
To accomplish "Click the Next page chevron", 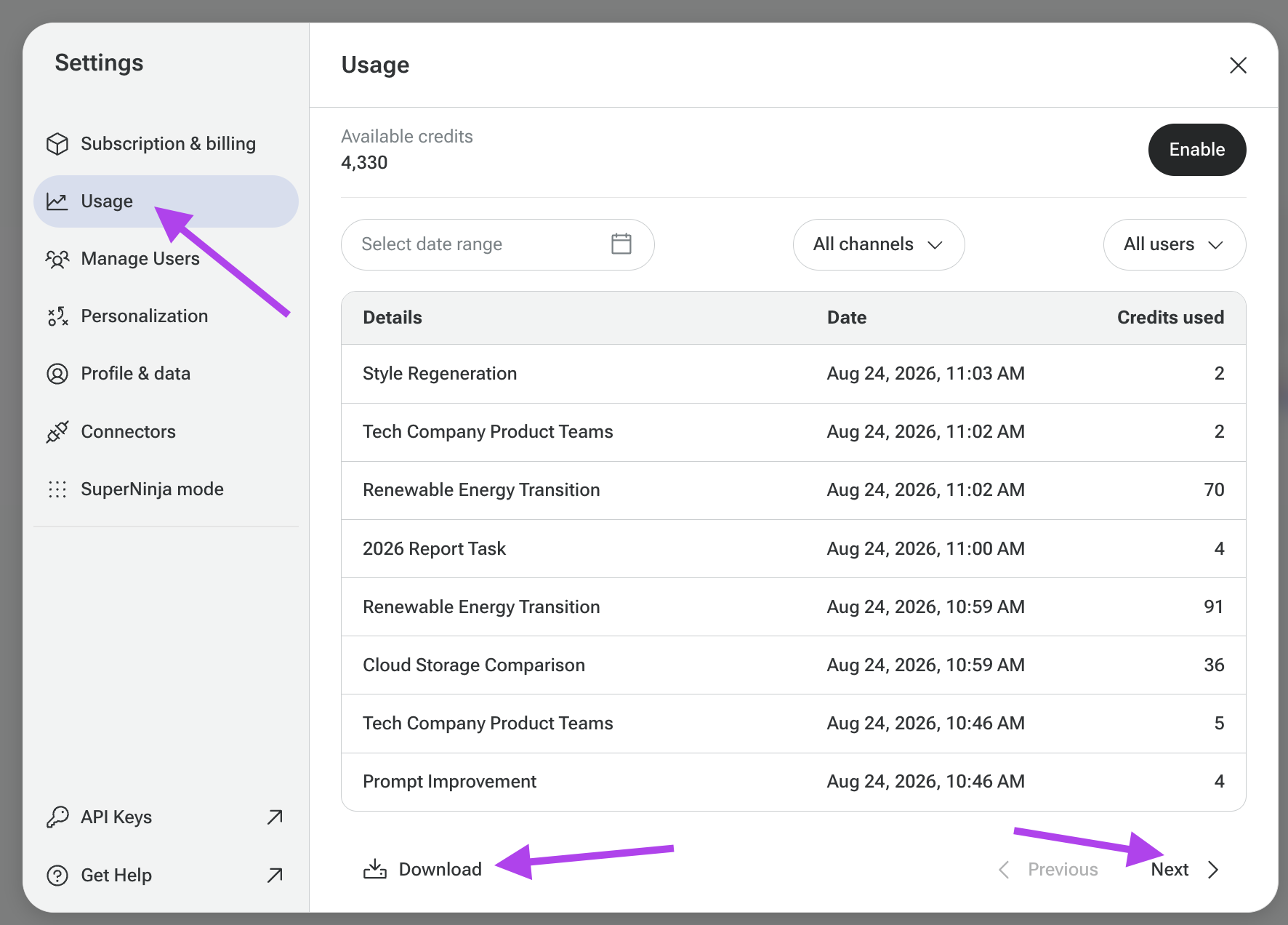I will pos(1213,870).
